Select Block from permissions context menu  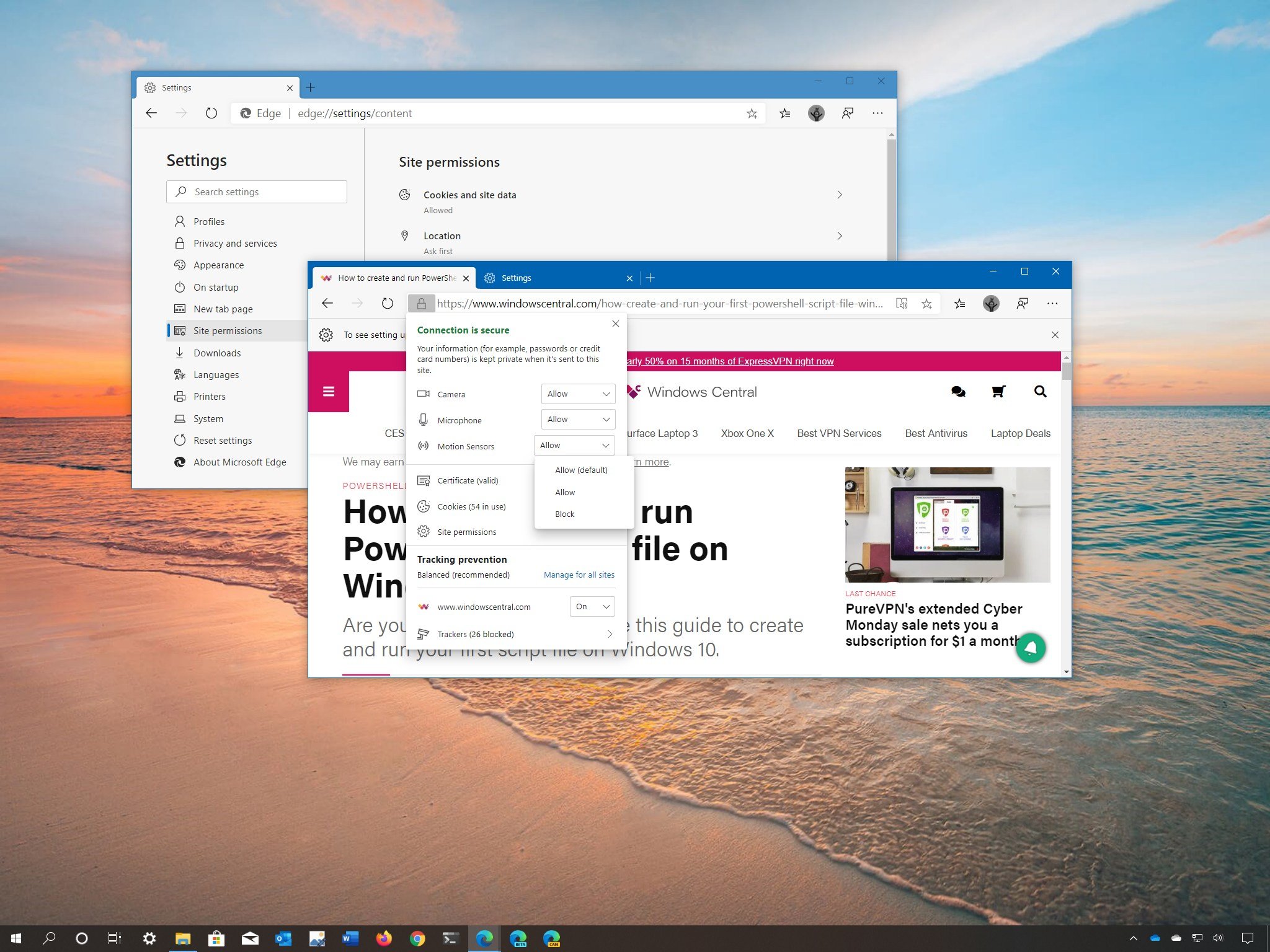click(x=565, y=513)
